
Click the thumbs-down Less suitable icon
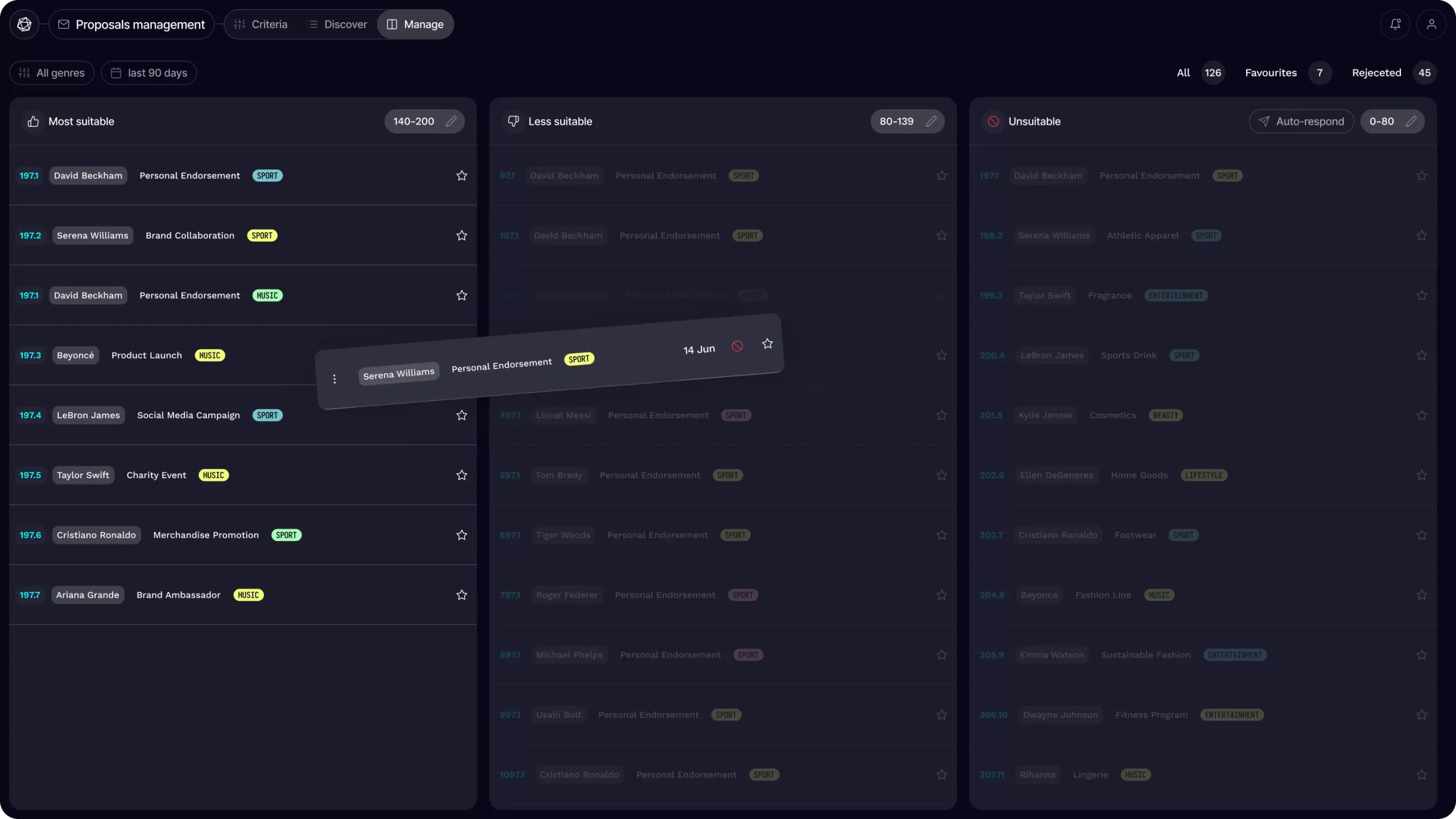point(513,121)
